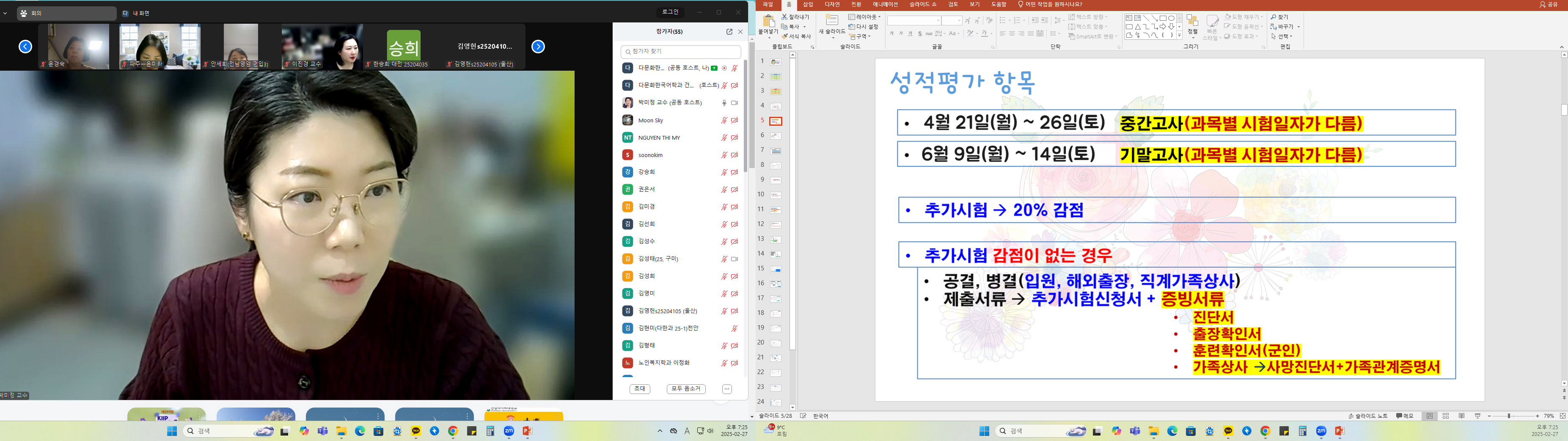The width and height of the screenshot is (1568, 441).
Task: Toggle bullet list button in paragraph group
Action: pyautogui.click(x=1003, y=21)
